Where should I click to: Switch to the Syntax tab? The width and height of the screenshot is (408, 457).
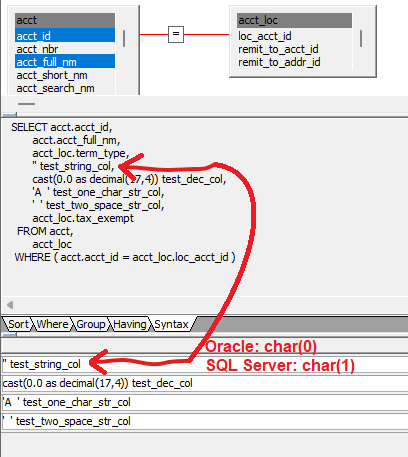pos(171,324)
